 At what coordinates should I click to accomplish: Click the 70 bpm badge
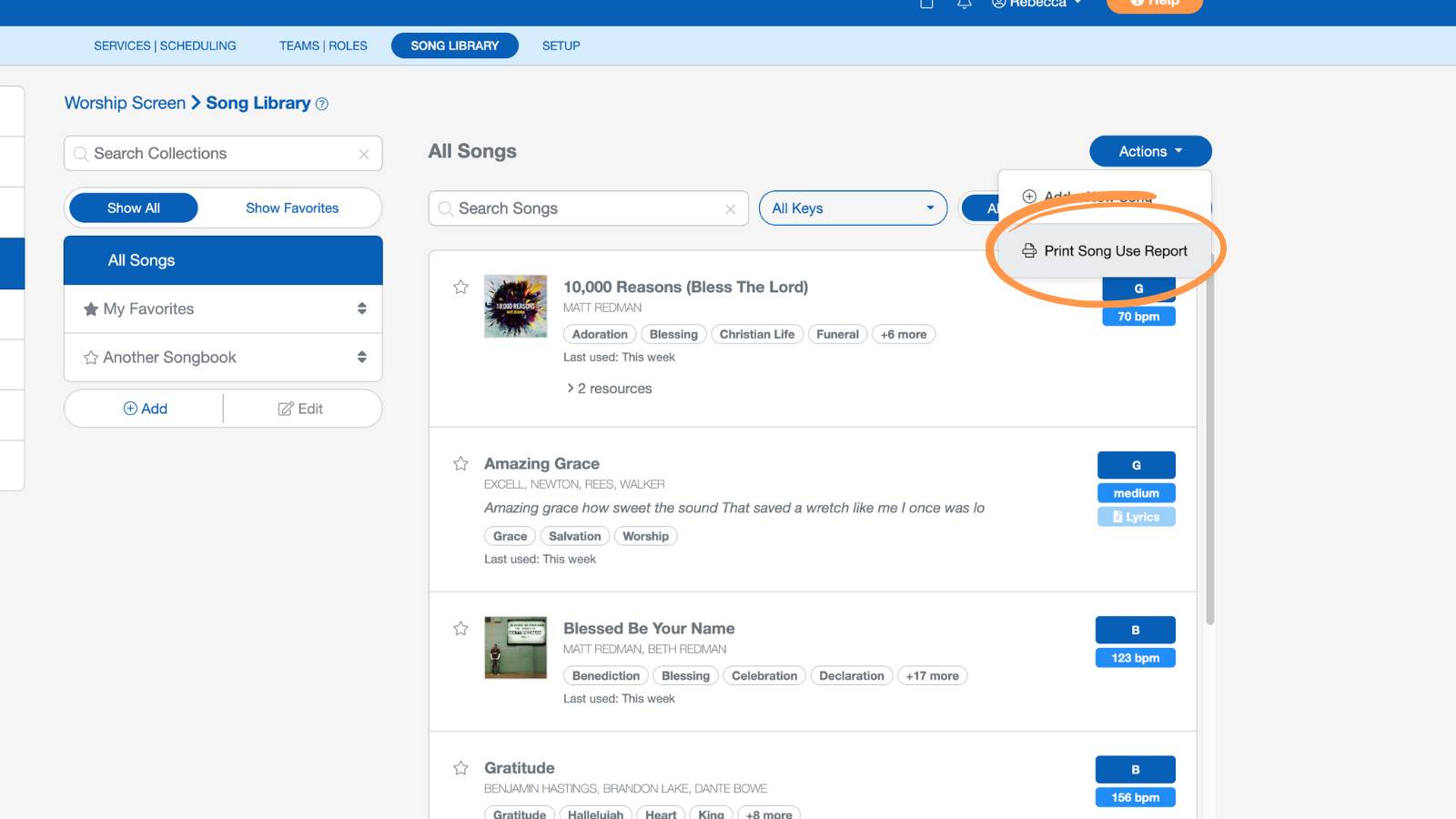[x=1138, y=317]
